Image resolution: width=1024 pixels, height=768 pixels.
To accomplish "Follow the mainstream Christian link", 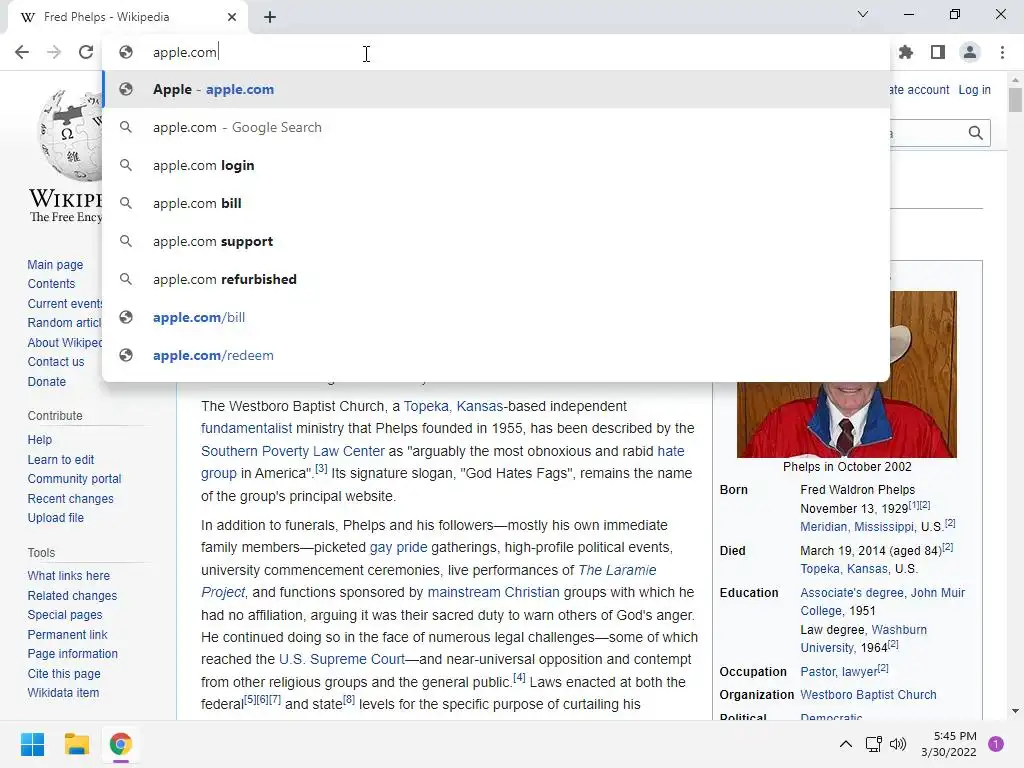I will tap(493, 592).
